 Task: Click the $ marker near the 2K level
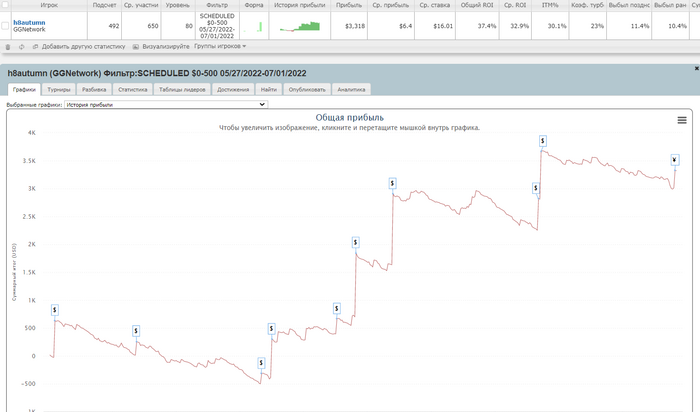click(355, 242)
